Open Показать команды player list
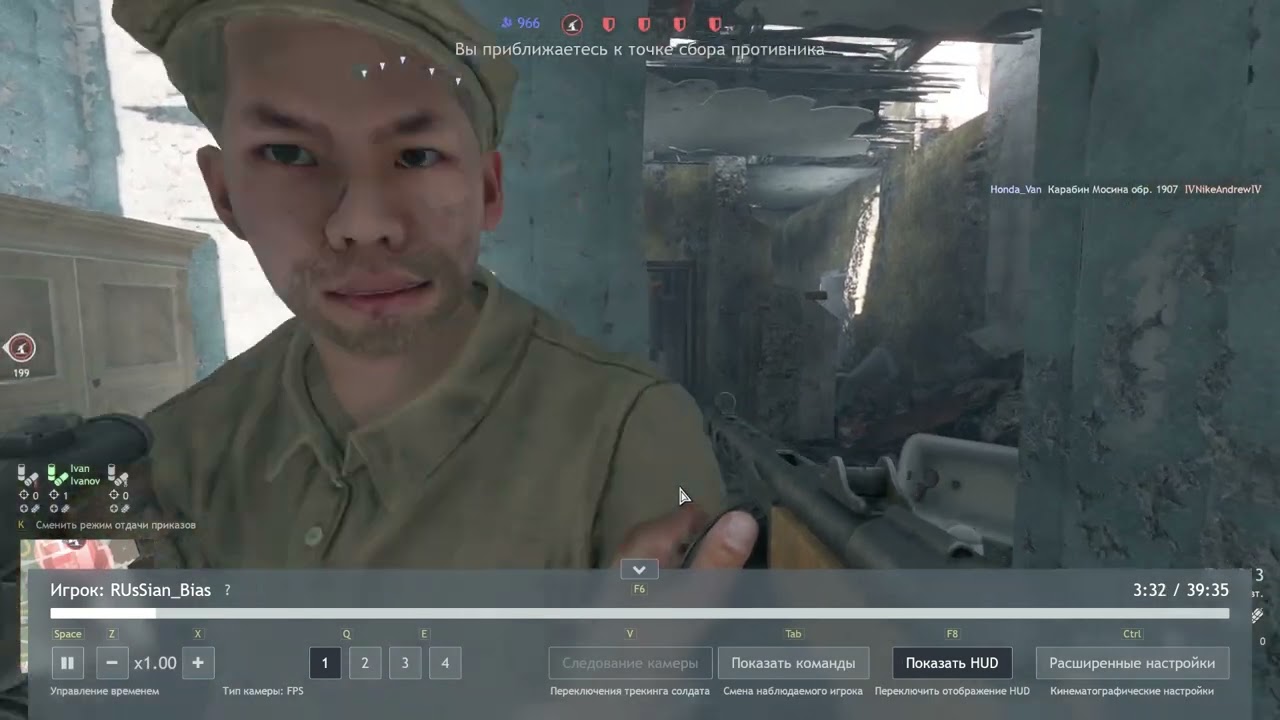This screenshot has width=1280, height=720. coord(793,663)
